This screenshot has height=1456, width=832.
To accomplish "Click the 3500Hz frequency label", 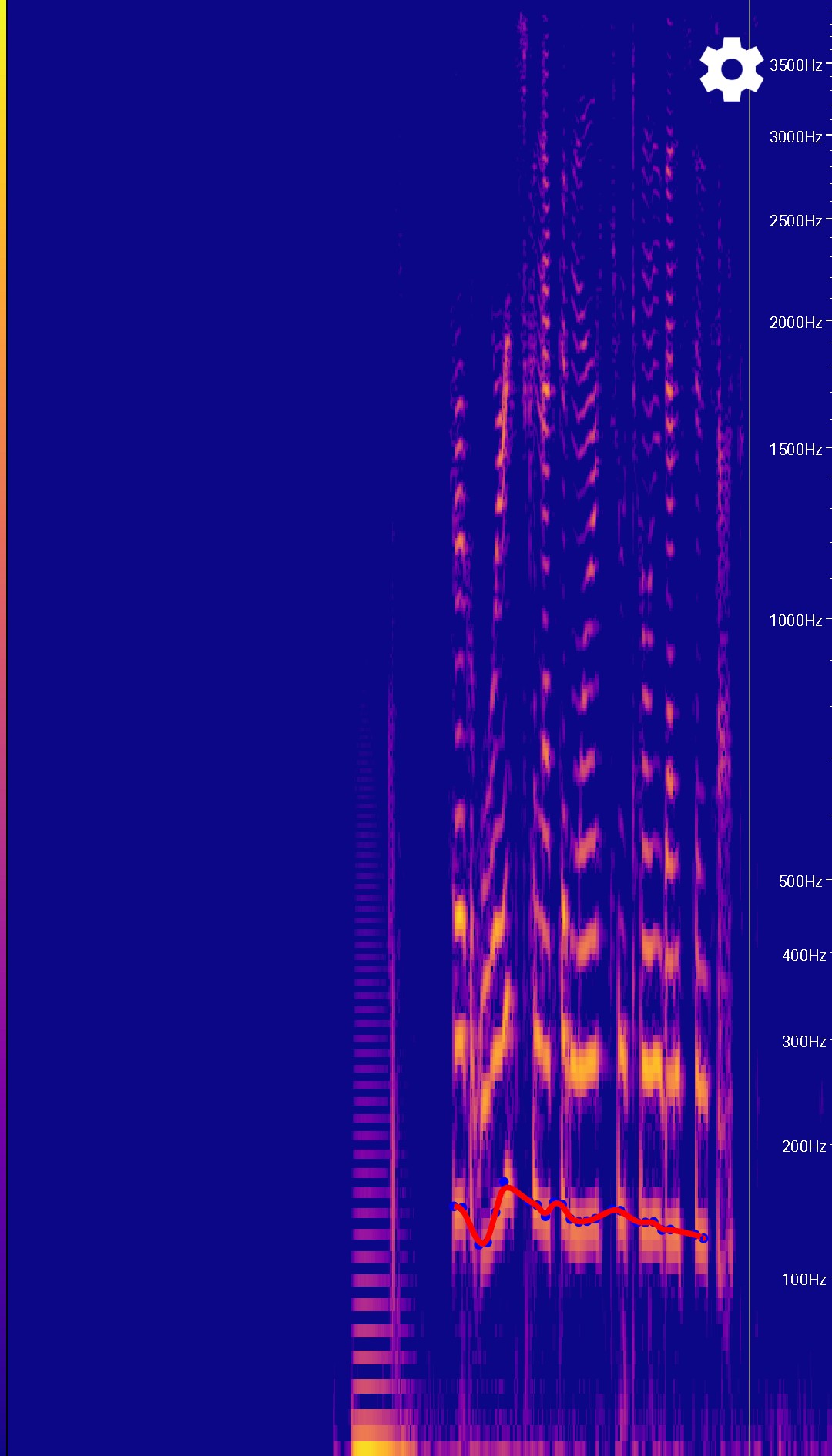I will [x=796, y=65].
